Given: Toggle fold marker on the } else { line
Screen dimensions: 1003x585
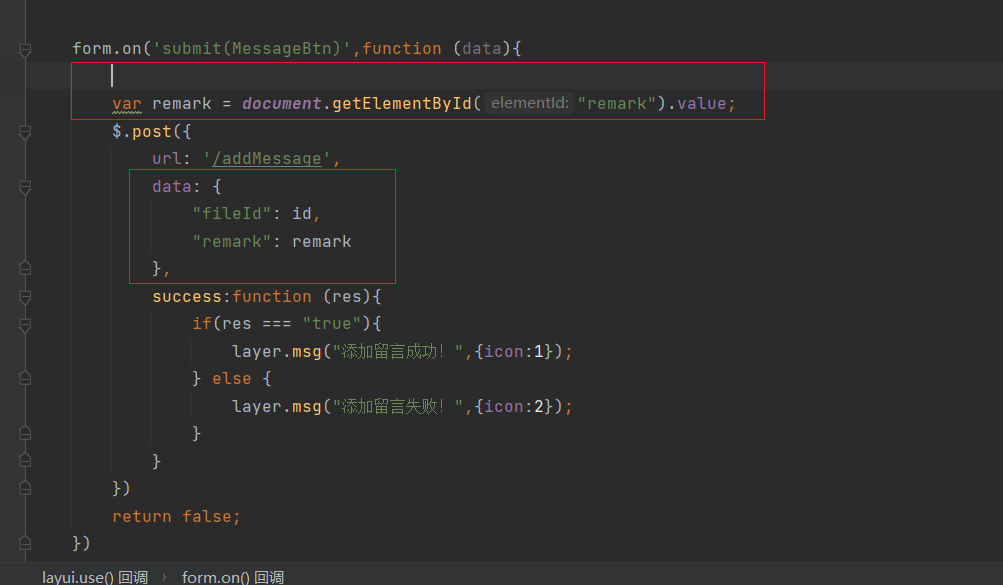Looking at the screenshot, I should click(x=25, y=378).
